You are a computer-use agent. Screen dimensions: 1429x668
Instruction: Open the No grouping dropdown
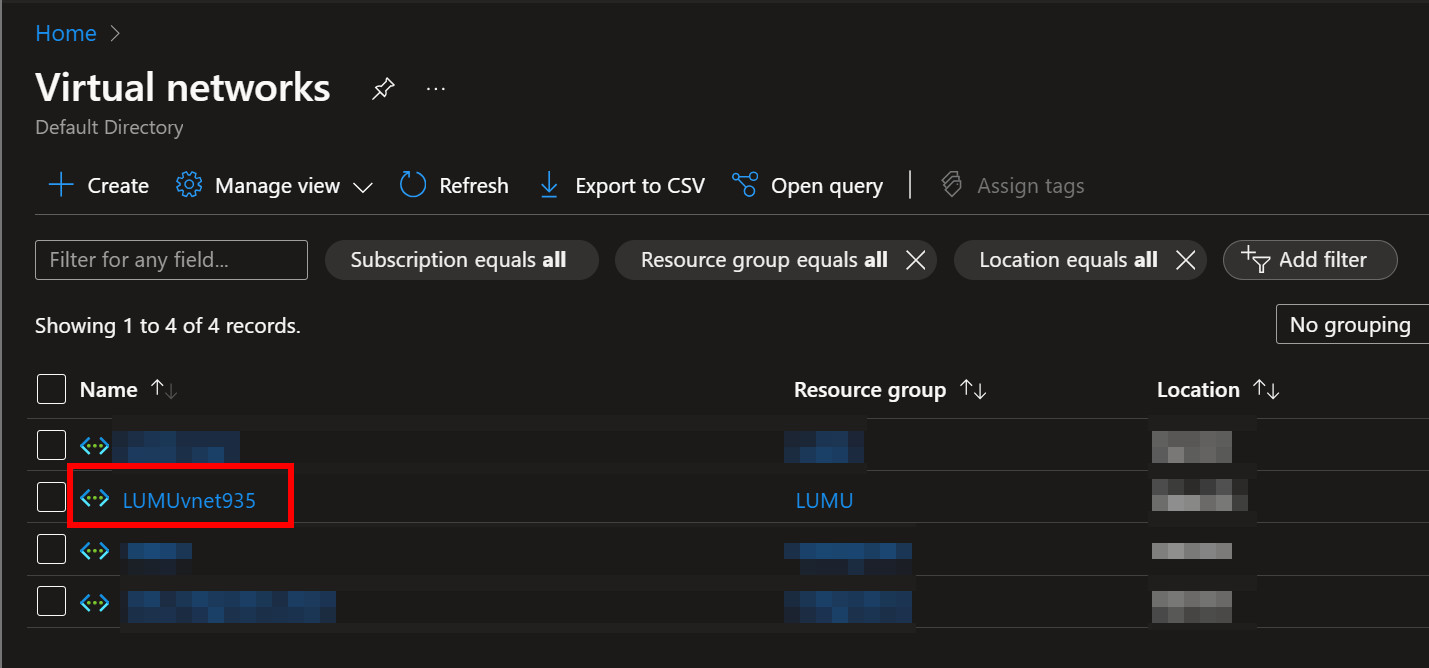pos(1351,325)
